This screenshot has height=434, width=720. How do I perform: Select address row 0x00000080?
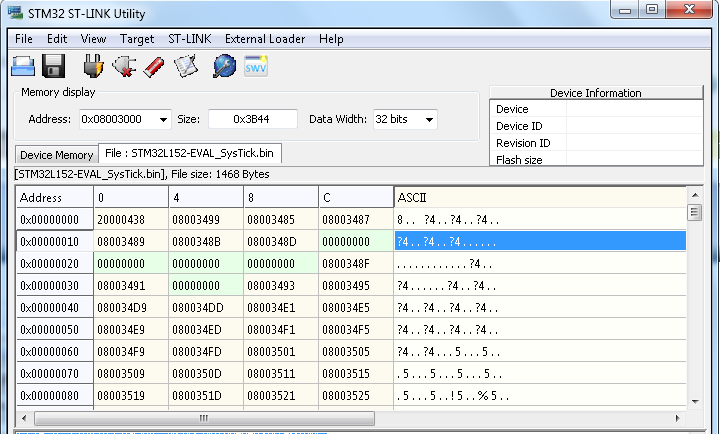(x=55, y=396)
